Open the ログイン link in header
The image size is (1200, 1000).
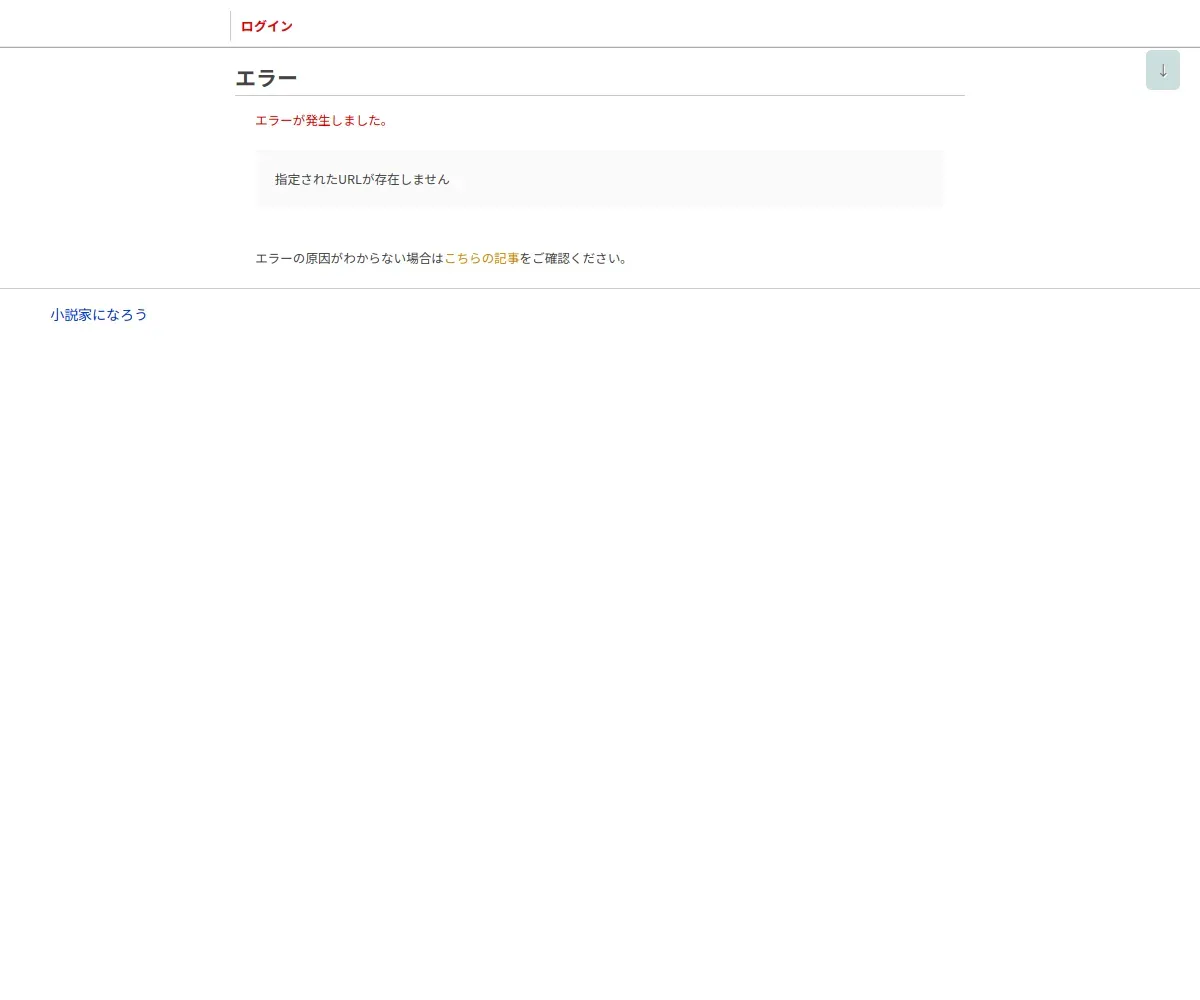tap(267, 26)
